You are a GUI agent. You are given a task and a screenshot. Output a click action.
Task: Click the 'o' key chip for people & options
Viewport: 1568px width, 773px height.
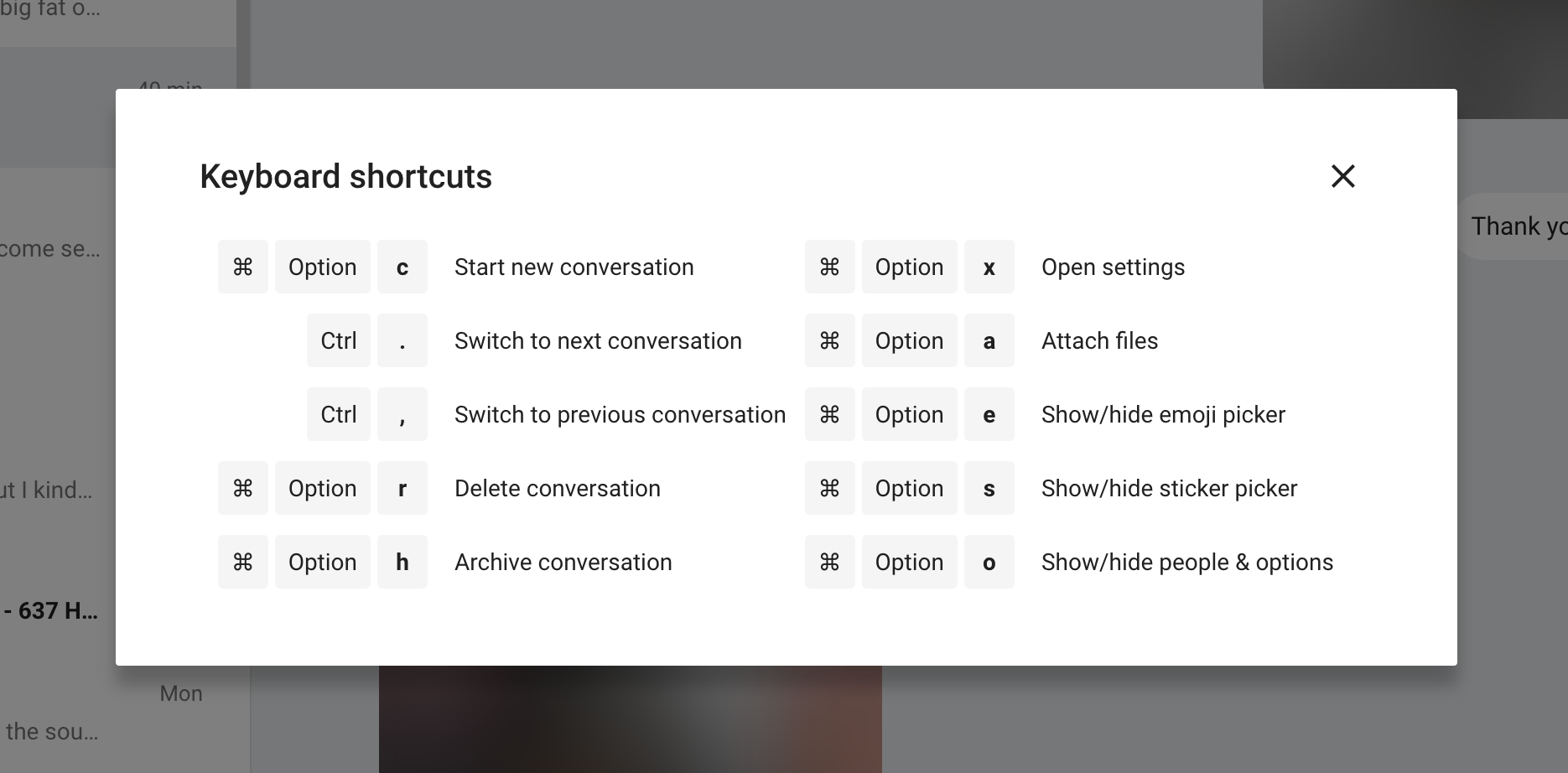[989, 562]
